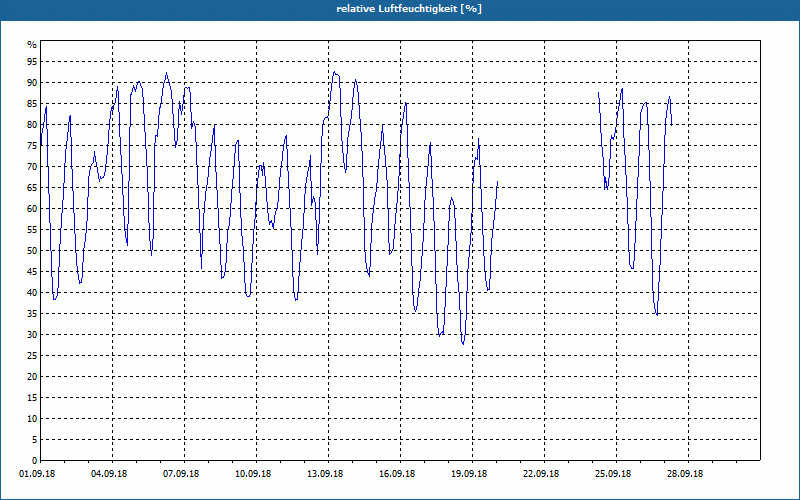The width and height of the screenshot is (800, 500).
Task: Select the 16.09.18 date label
Action: 397,474
